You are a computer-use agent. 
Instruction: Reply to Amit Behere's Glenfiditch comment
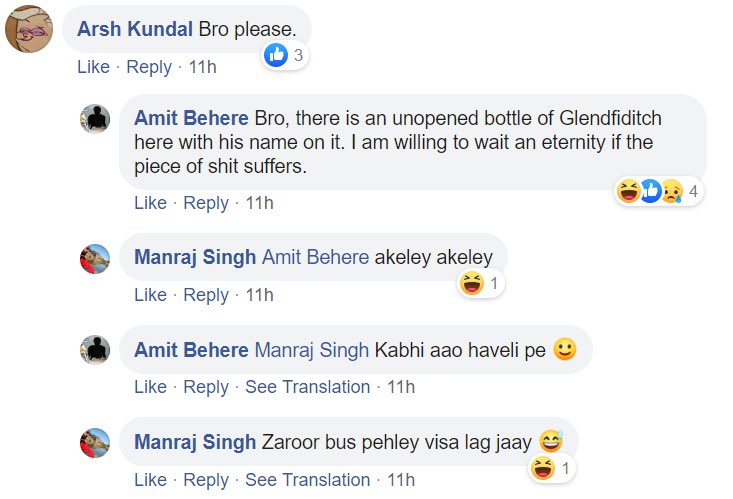[x=206, y=203]
